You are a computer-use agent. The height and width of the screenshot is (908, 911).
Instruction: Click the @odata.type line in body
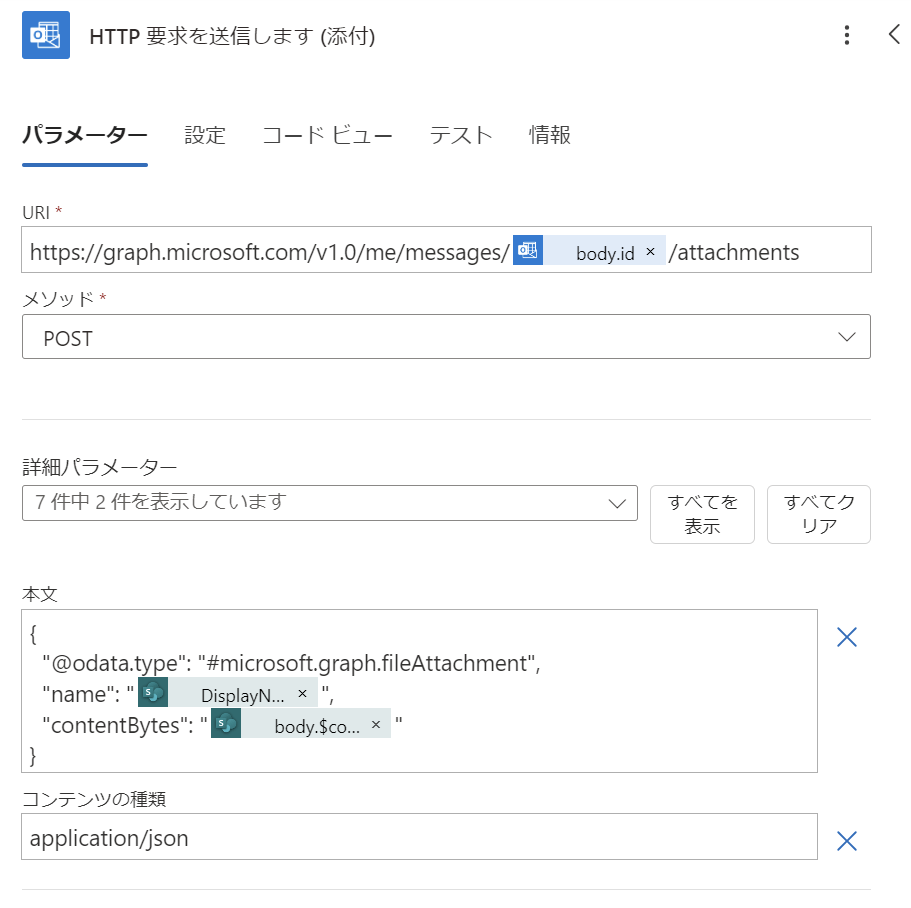click(x=292, y=663)
